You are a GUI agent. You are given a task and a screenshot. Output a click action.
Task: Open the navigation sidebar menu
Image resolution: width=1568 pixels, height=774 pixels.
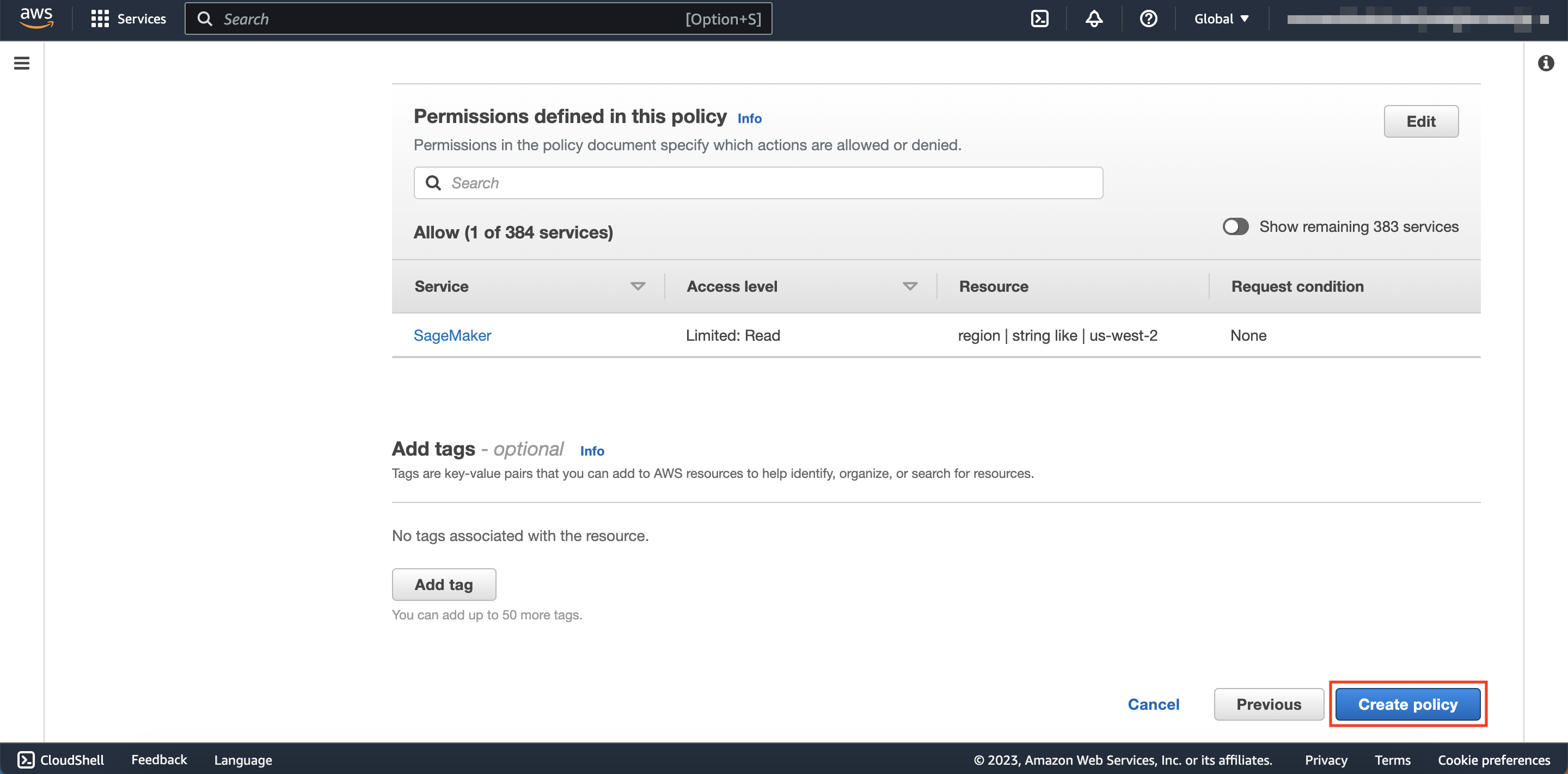pos(21,63)
